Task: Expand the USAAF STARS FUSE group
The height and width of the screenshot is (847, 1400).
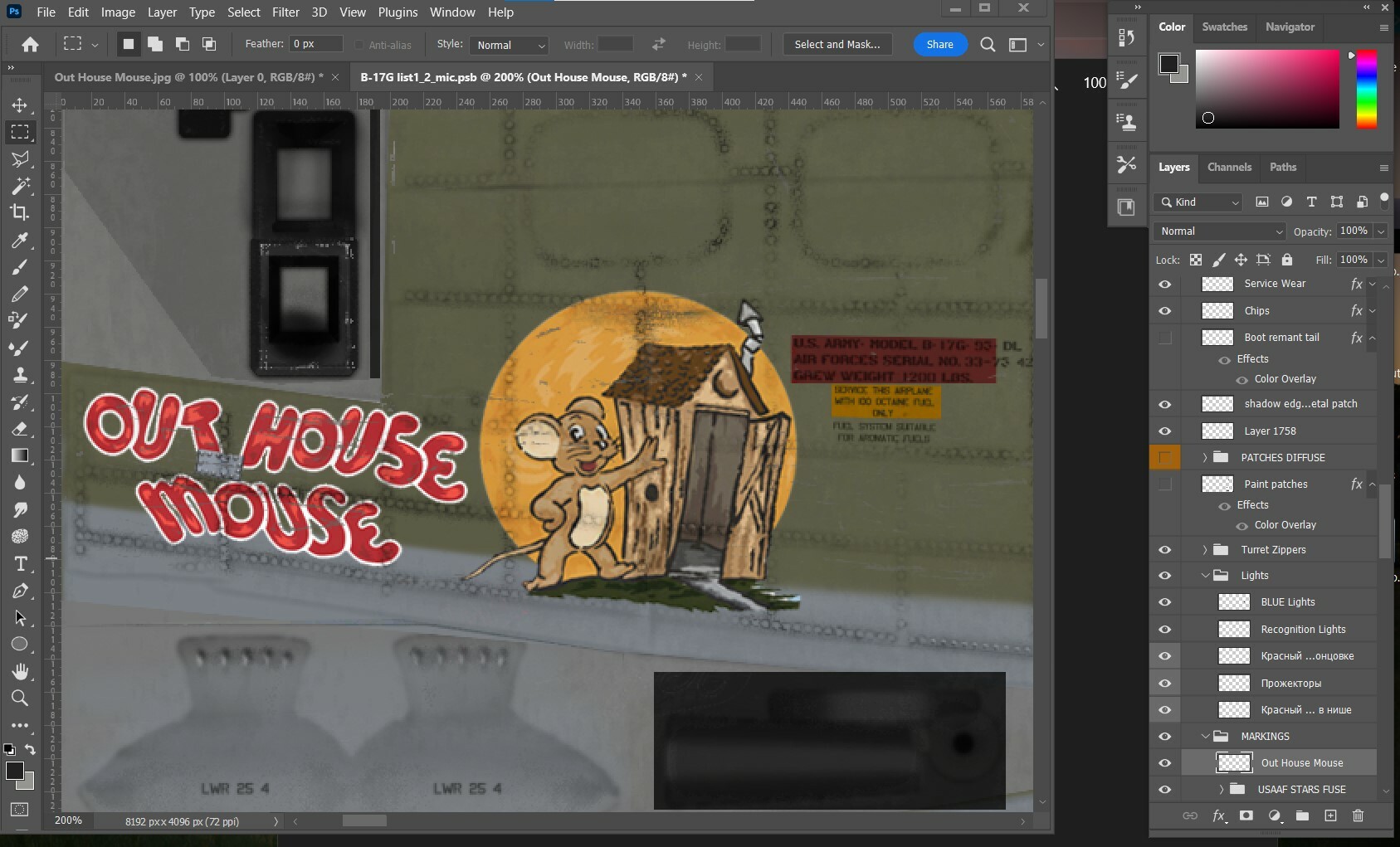Action: pos(1221,790)
